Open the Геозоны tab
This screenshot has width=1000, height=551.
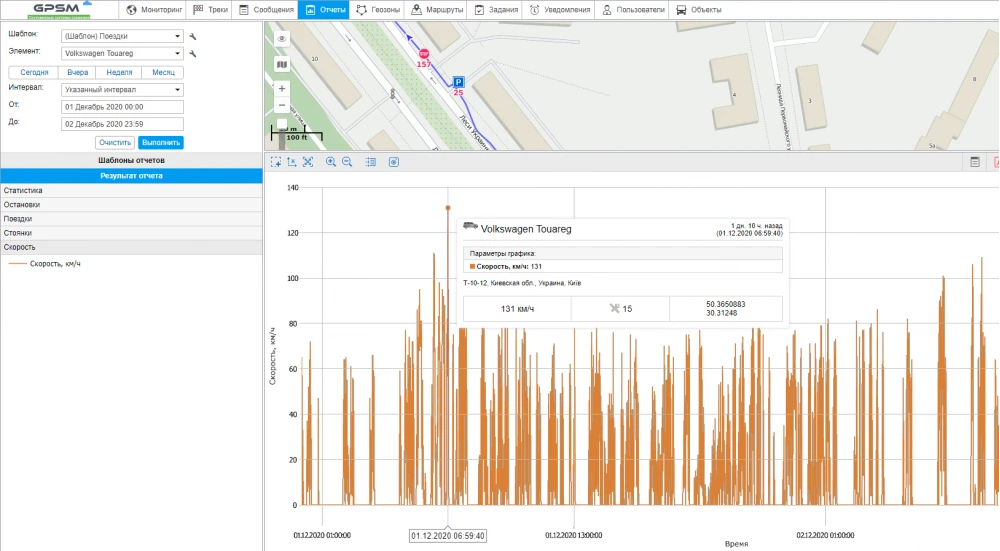click(379, 10)
